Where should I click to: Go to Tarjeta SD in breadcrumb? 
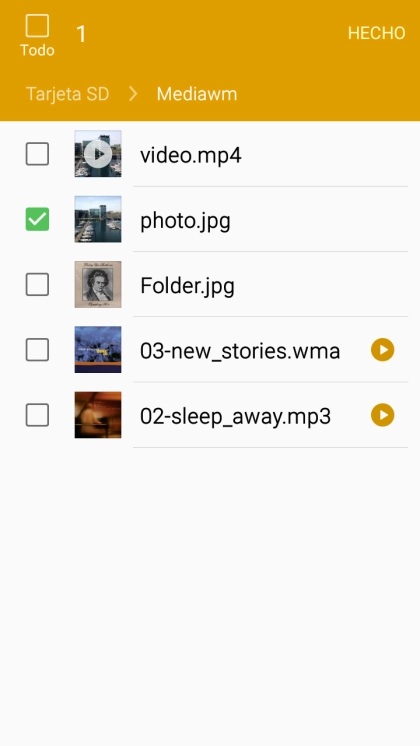[x=67, y=94]
